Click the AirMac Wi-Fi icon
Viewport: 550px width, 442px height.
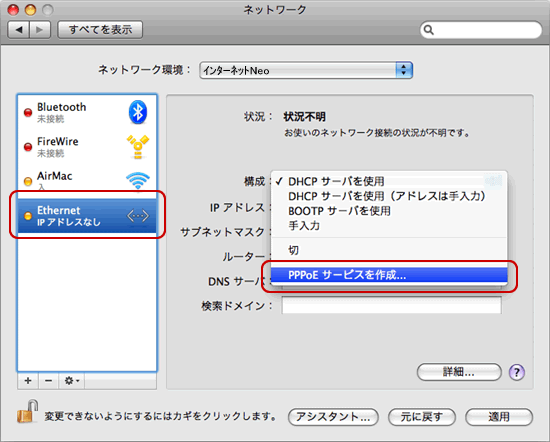[x=138, y=181]
